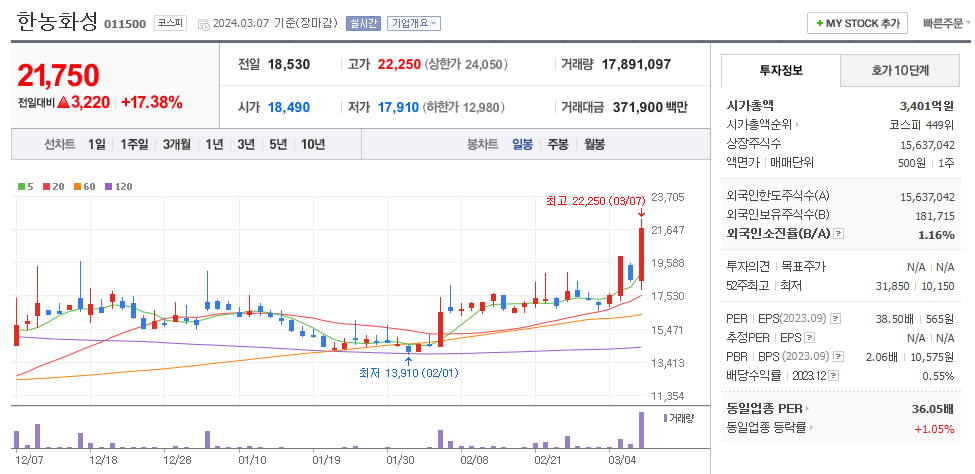Click the MY STOCK 추가 label
Image resolution: width=975 pixels, height=474 pixels.
click(862, 24)
